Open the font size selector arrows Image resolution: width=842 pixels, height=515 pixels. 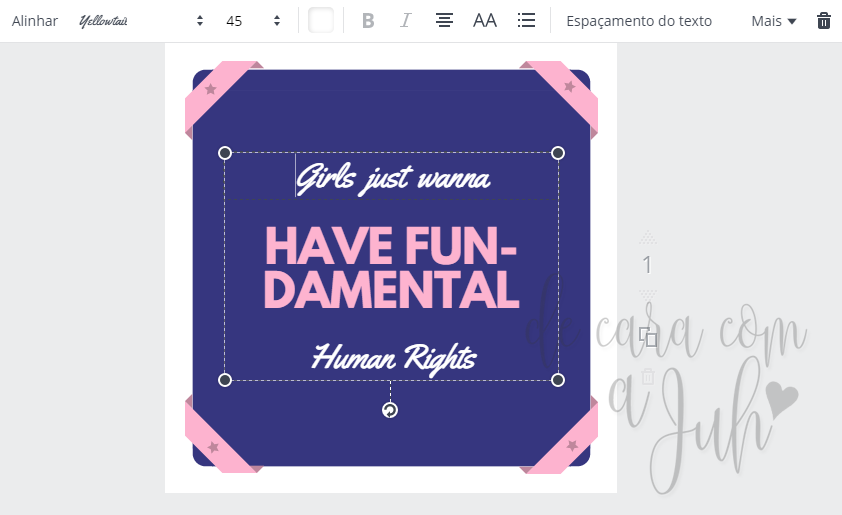pyautogui.click(x=277, y=21)
